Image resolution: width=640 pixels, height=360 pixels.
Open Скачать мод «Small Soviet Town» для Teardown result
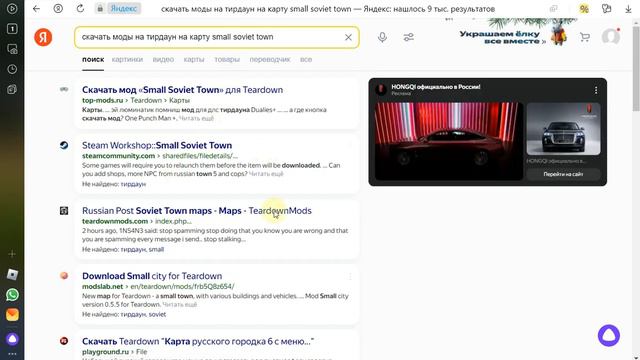[x=182, y=90]
